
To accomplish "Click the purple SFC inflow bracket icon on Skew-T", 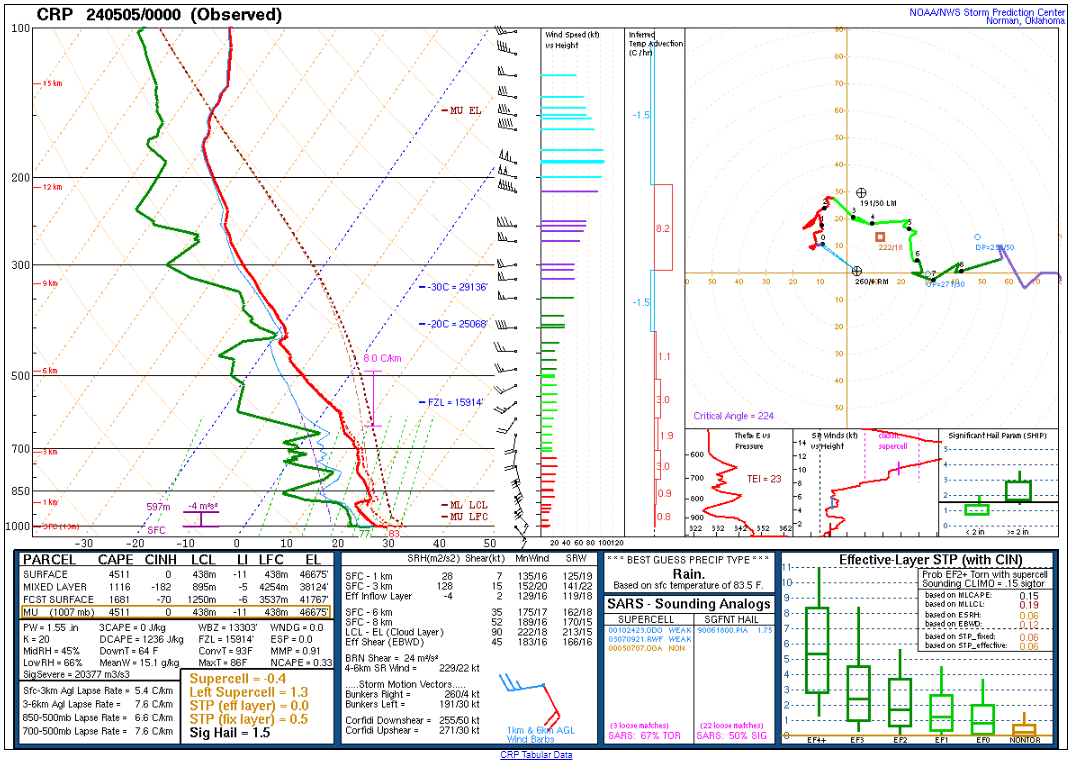I will point(202,517).
